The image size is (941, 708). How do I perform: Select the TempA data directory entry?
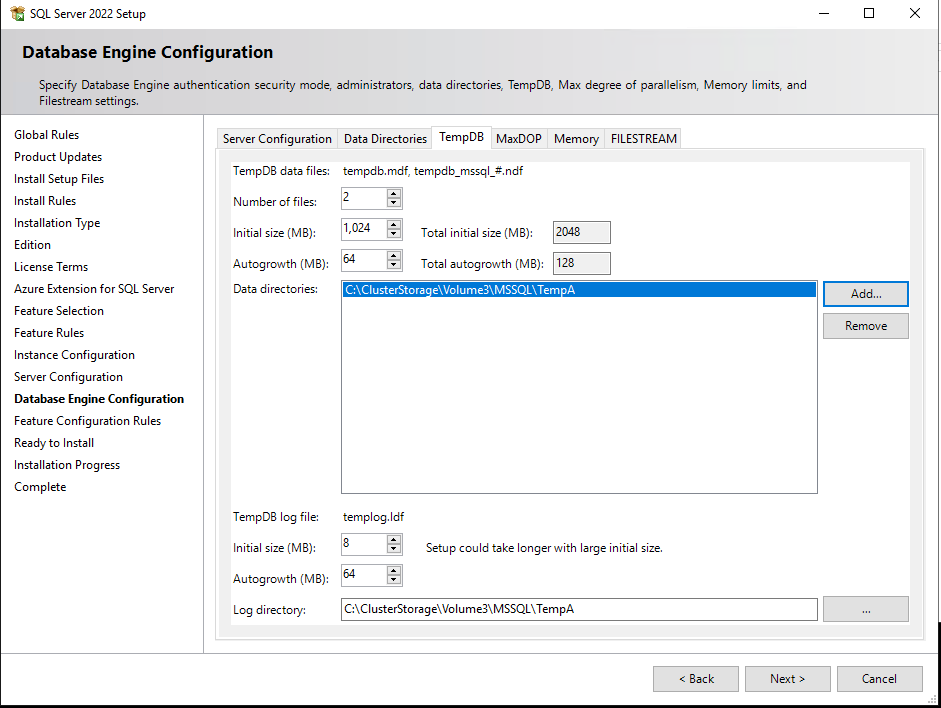(x=579, y=290)
